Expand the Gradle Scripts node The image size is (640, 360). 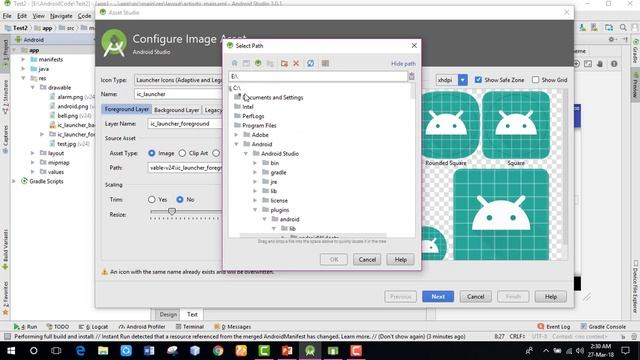point(14,181)
